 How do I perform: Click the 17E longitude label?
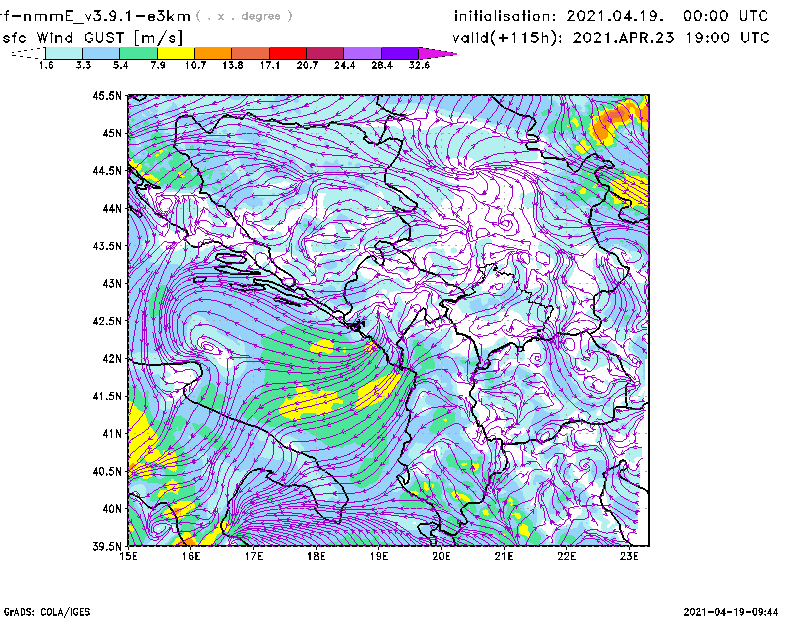click(254, 556)
